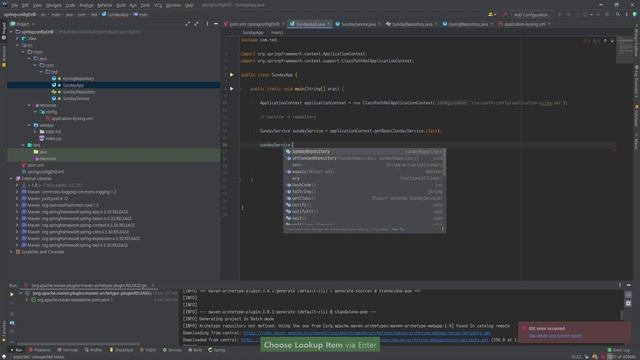Toggle the eye icon in Run panel sidebar

point(12,323)
